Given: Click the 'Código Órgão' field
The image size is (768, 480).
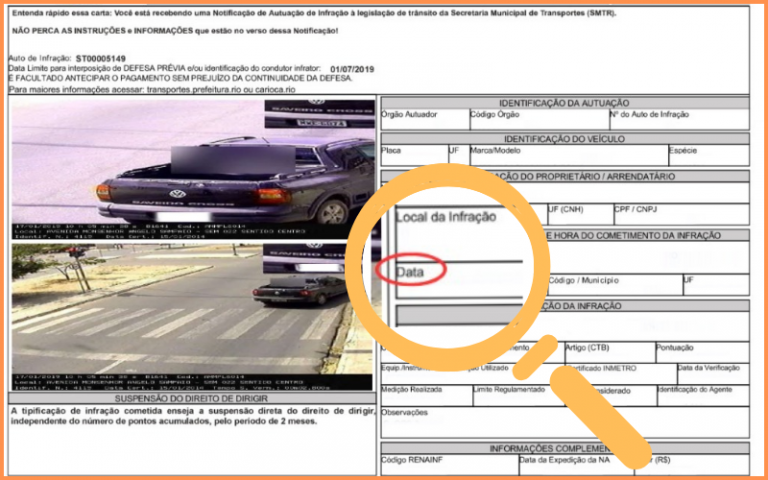Looking at the screenshot, I should pos(539,119).
